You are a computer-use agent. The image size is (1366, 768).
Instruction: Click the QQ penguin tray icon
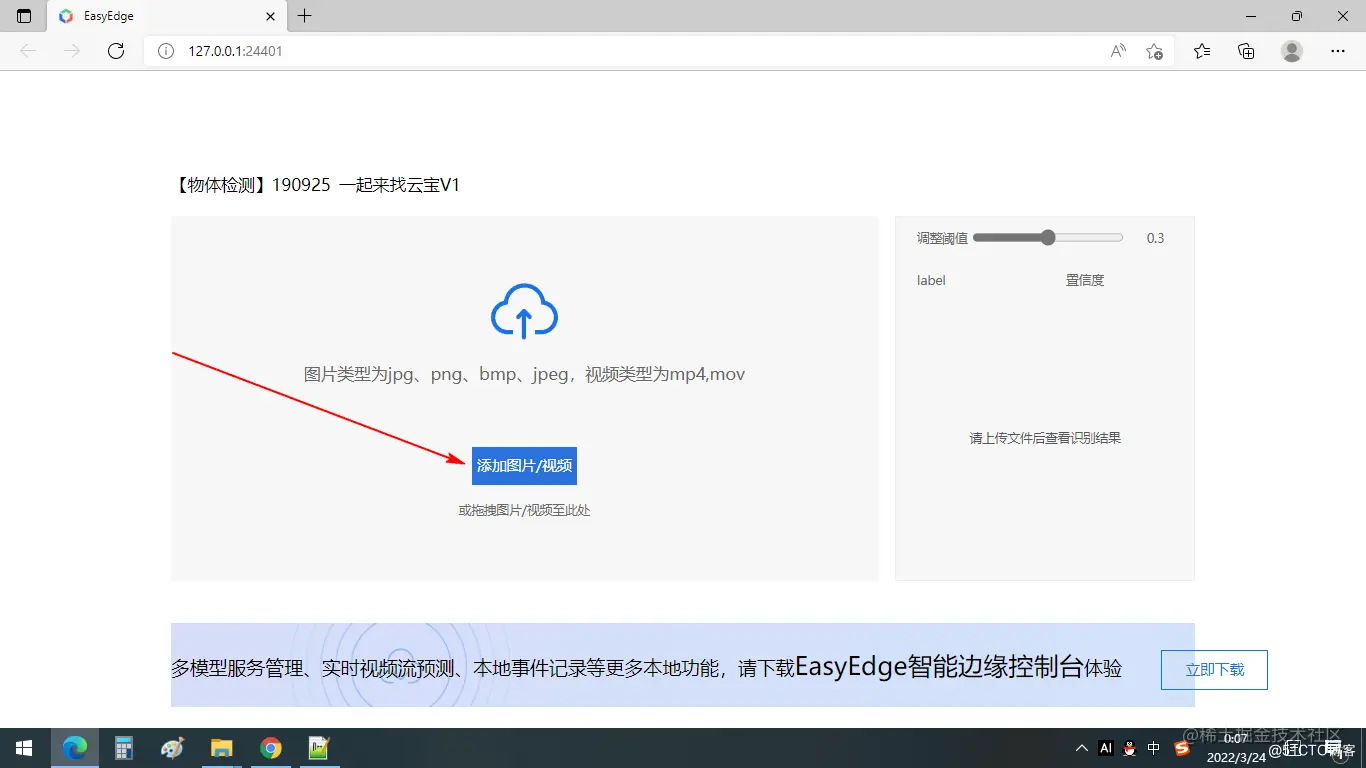click(1130, 748)
